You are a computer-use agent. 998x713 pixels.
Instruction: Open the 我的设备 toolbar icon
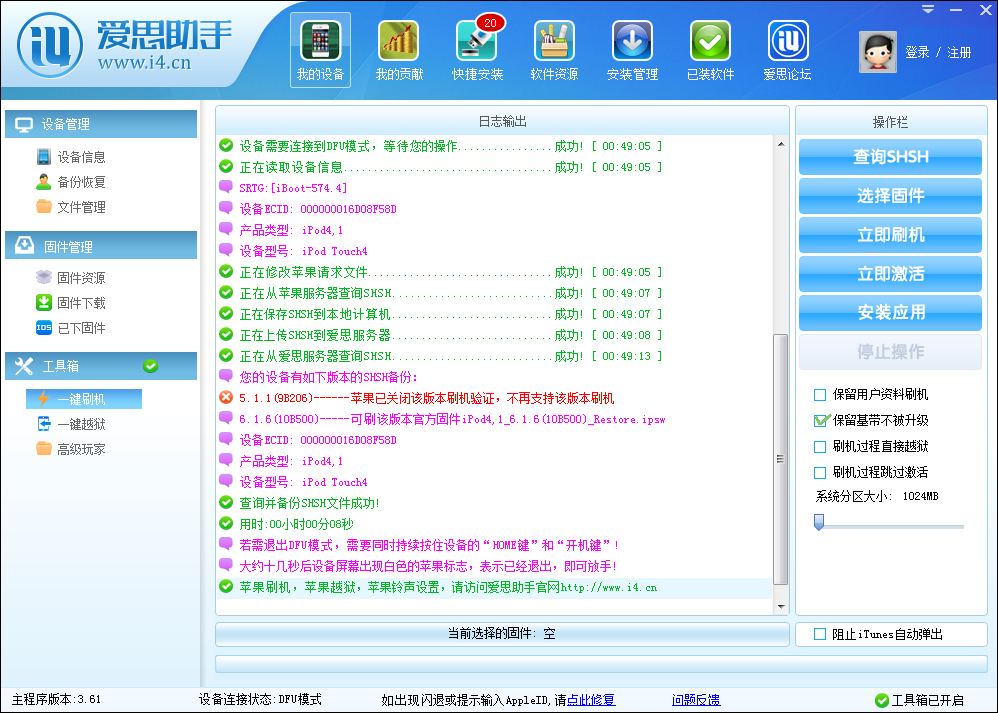click(320, 50)
